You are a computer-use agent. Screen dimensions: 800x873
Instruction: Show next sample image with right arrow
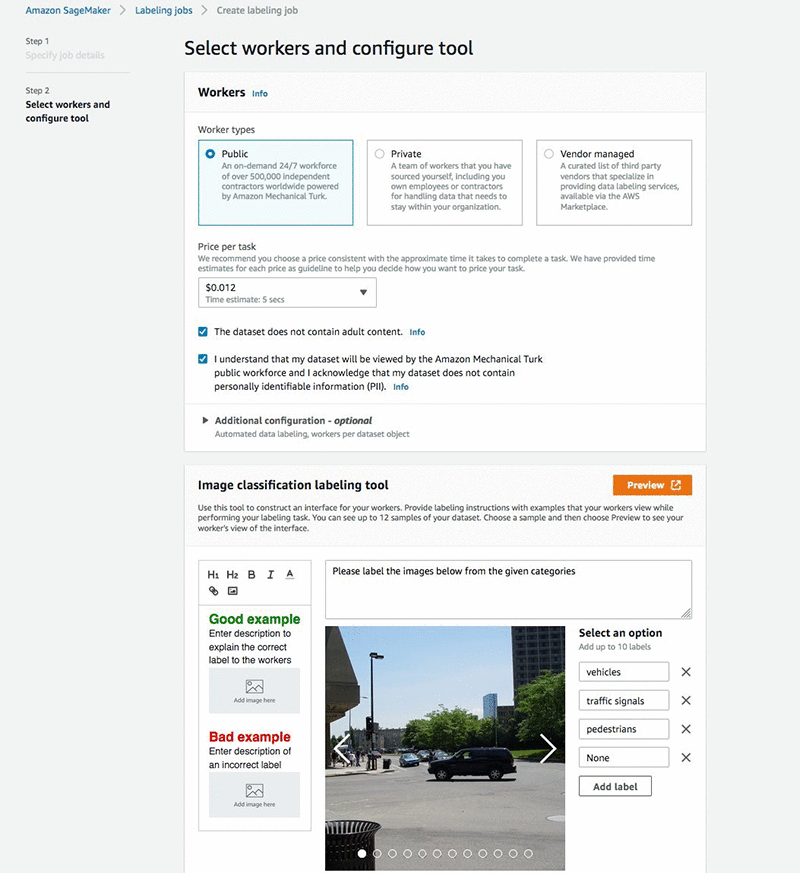point(548,748)
